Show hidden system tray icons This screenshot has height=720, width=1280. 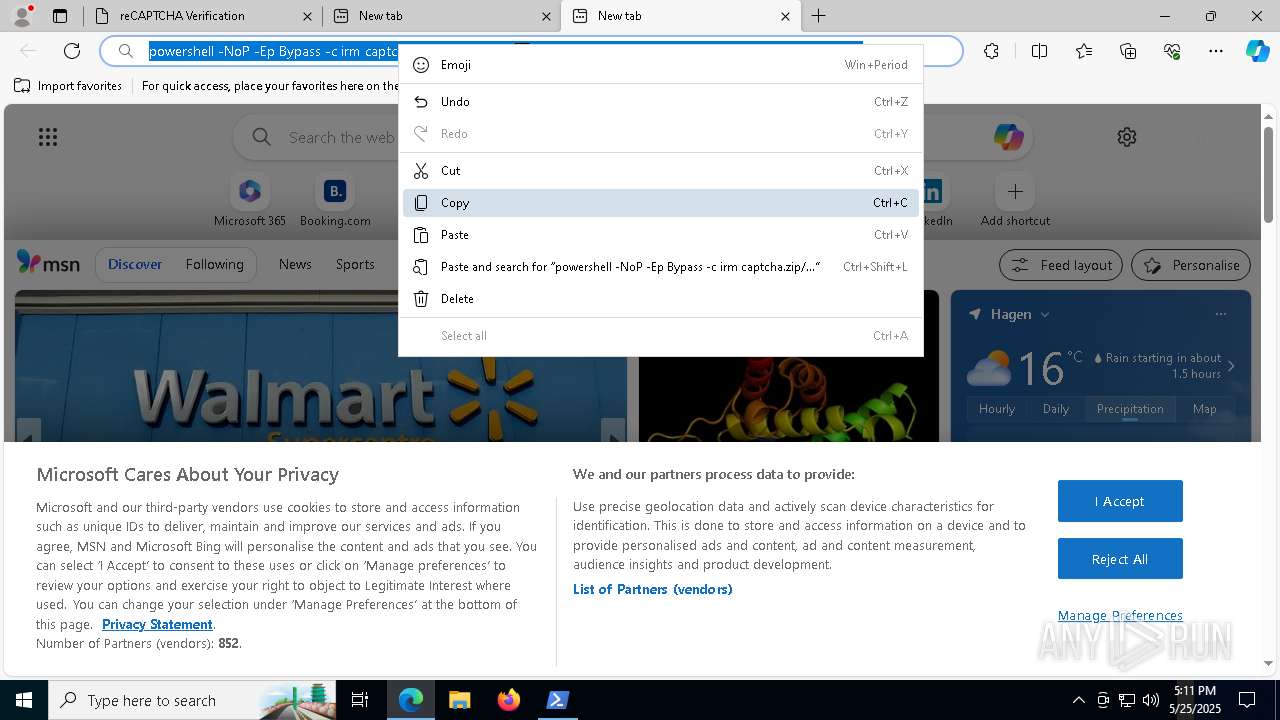(1078, 700)
